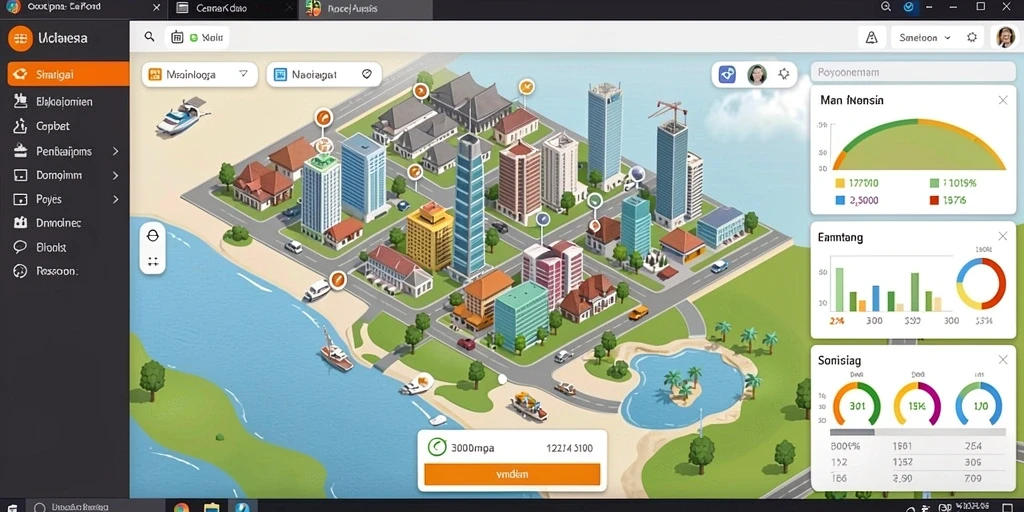The height and width of the screenshot is (512, 1024).
Task: Select the orange map marker near the beach
Action: 338,280
